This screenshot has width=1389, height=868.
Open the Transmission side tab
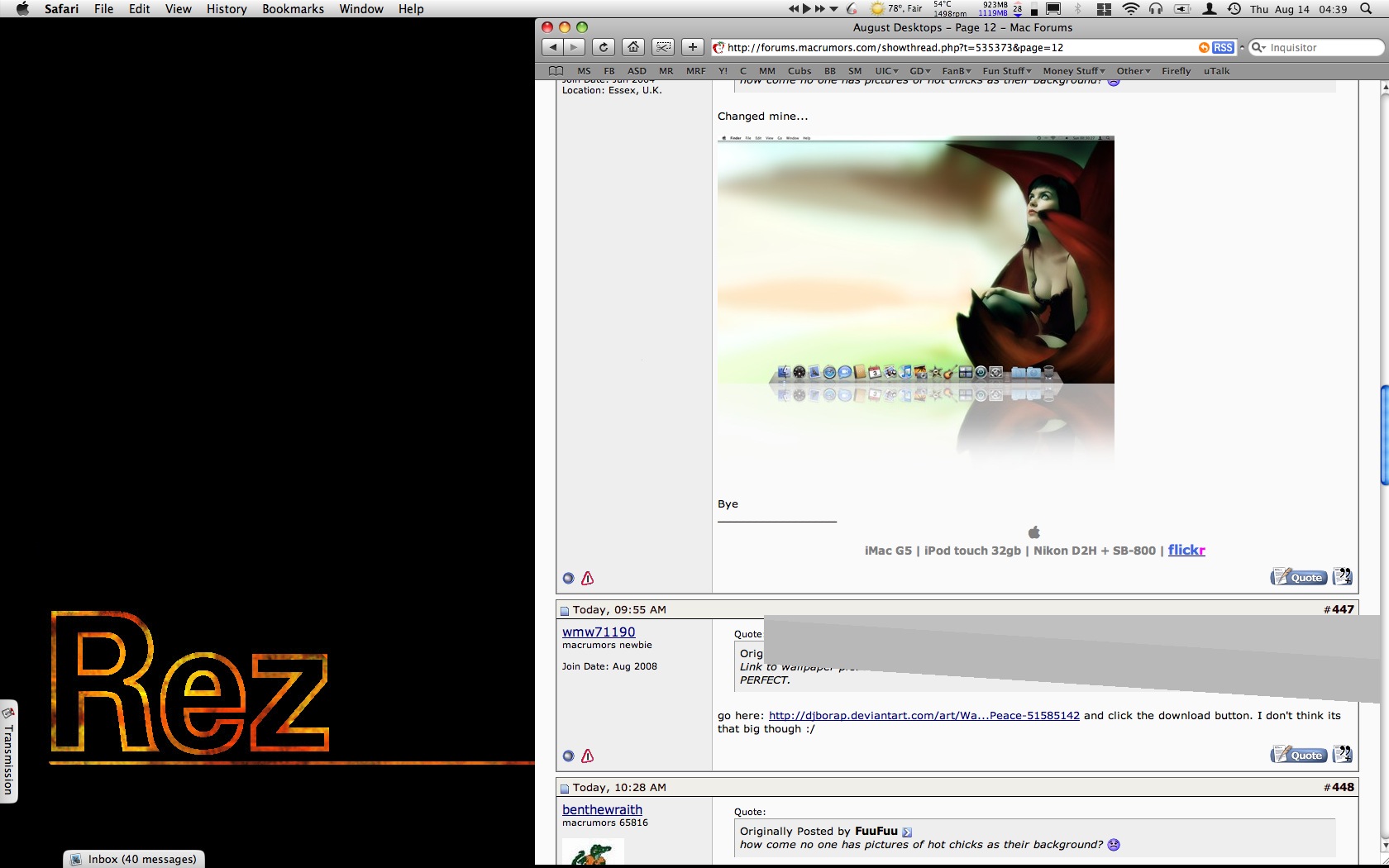(9, 751)
